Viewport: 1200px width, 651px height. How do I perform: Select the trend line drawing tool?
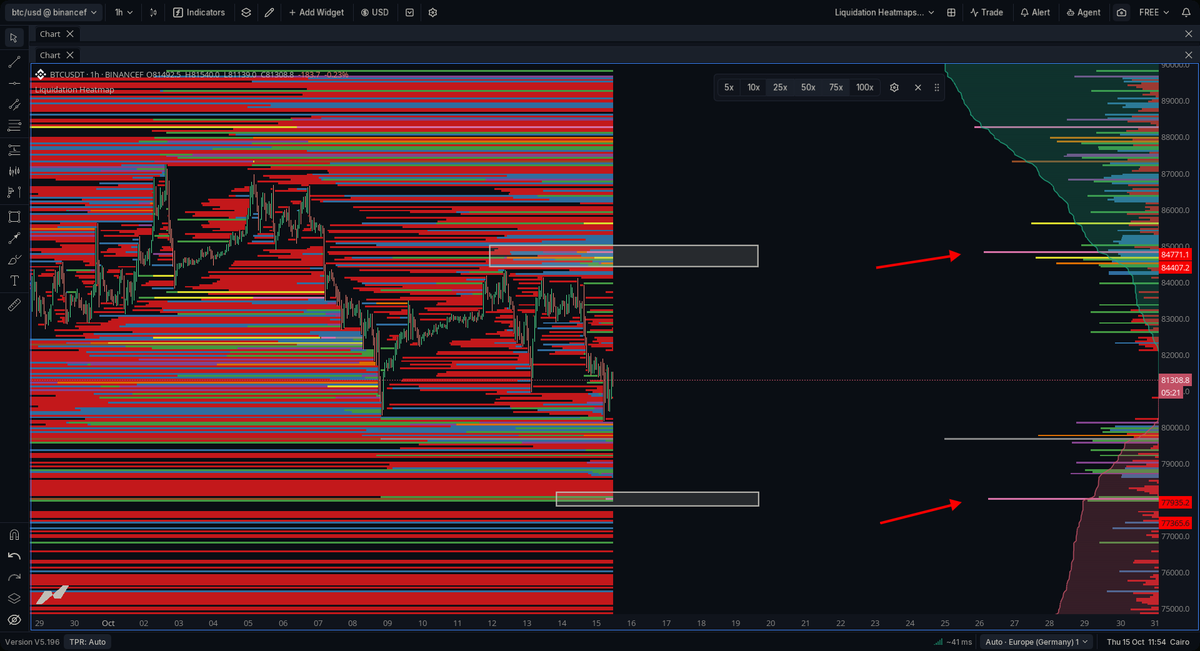point(14,61)
